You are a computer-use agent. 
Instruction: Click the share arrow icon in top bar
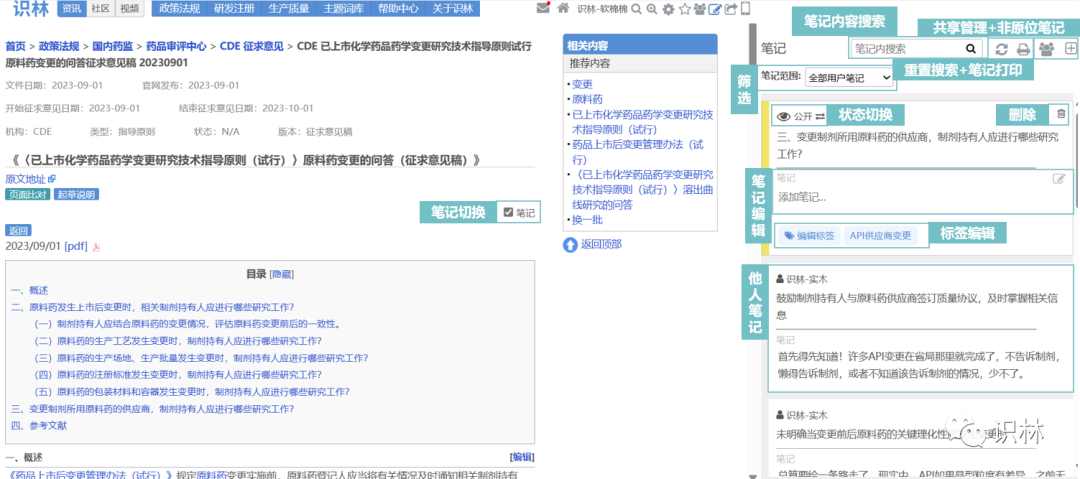point(731,9)
